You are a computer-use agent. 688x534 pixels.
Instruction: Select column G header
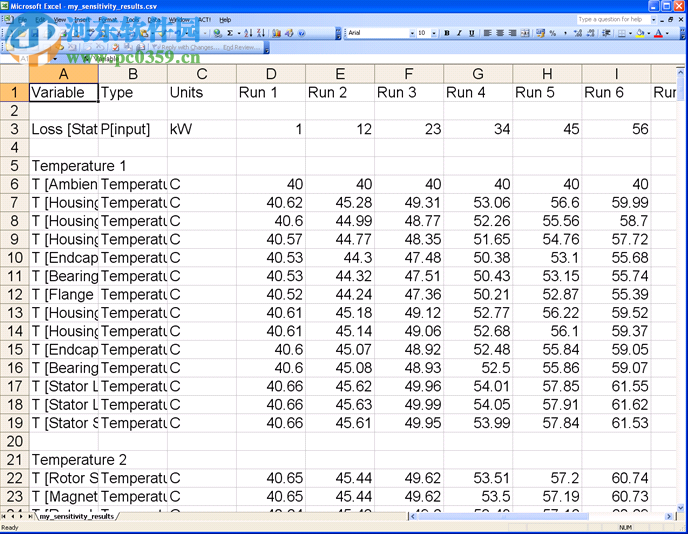tap(478, 74)
